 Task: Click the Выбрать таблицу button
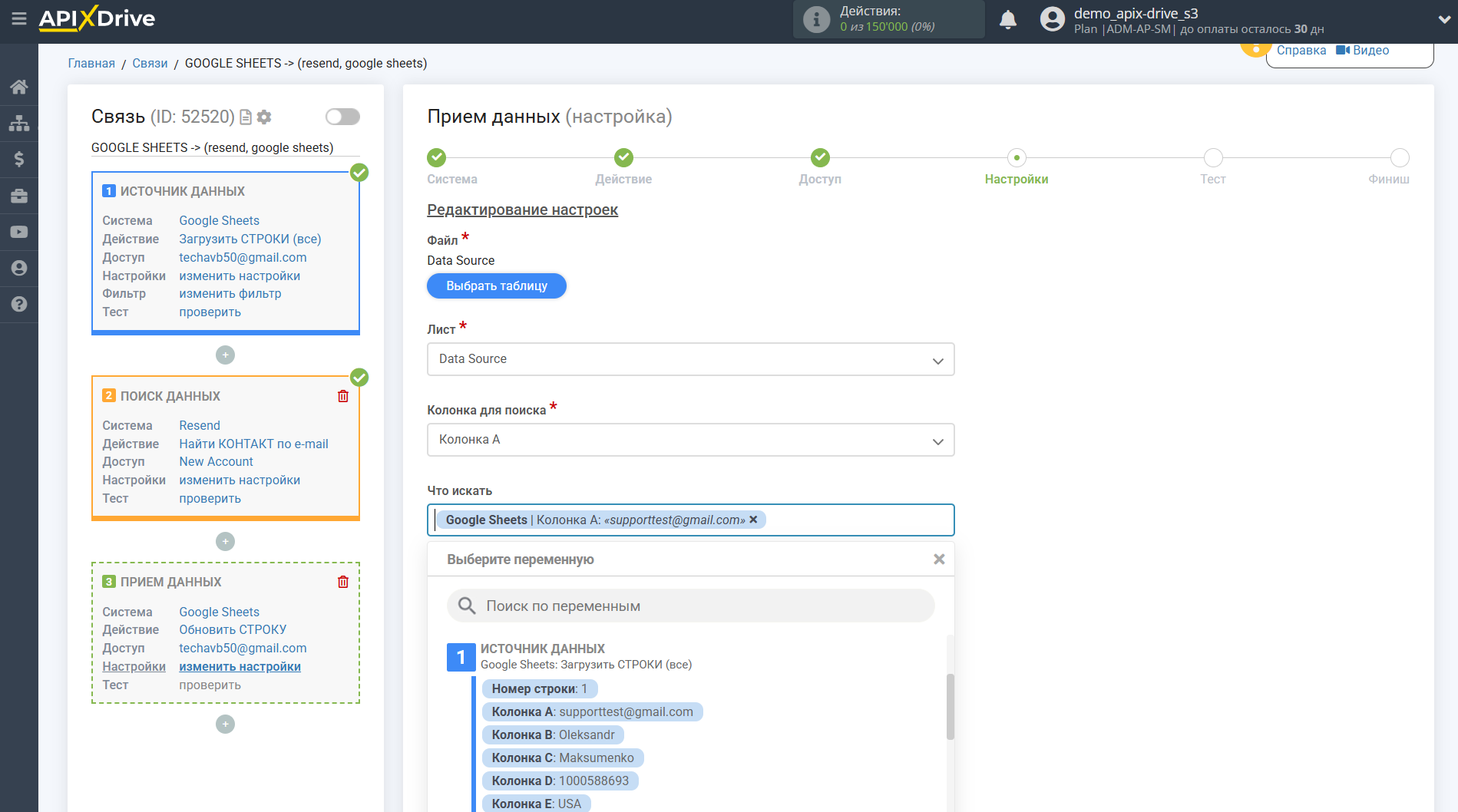point(497,286)
